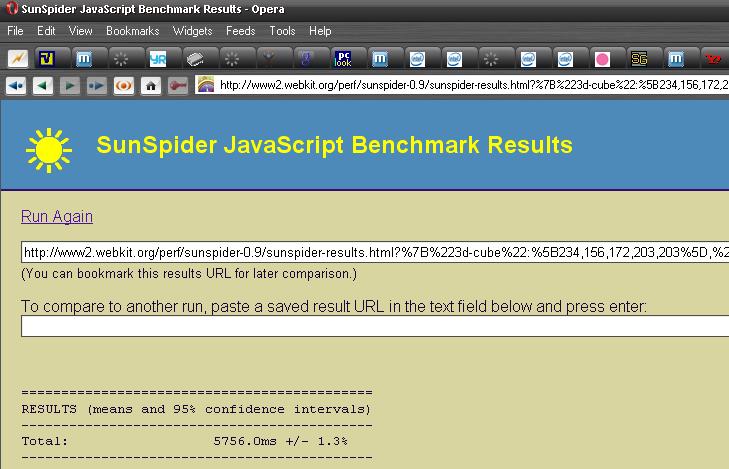Open the Feeds menu
This screenshot has height=469, width=729.
[x=240, y=31]
